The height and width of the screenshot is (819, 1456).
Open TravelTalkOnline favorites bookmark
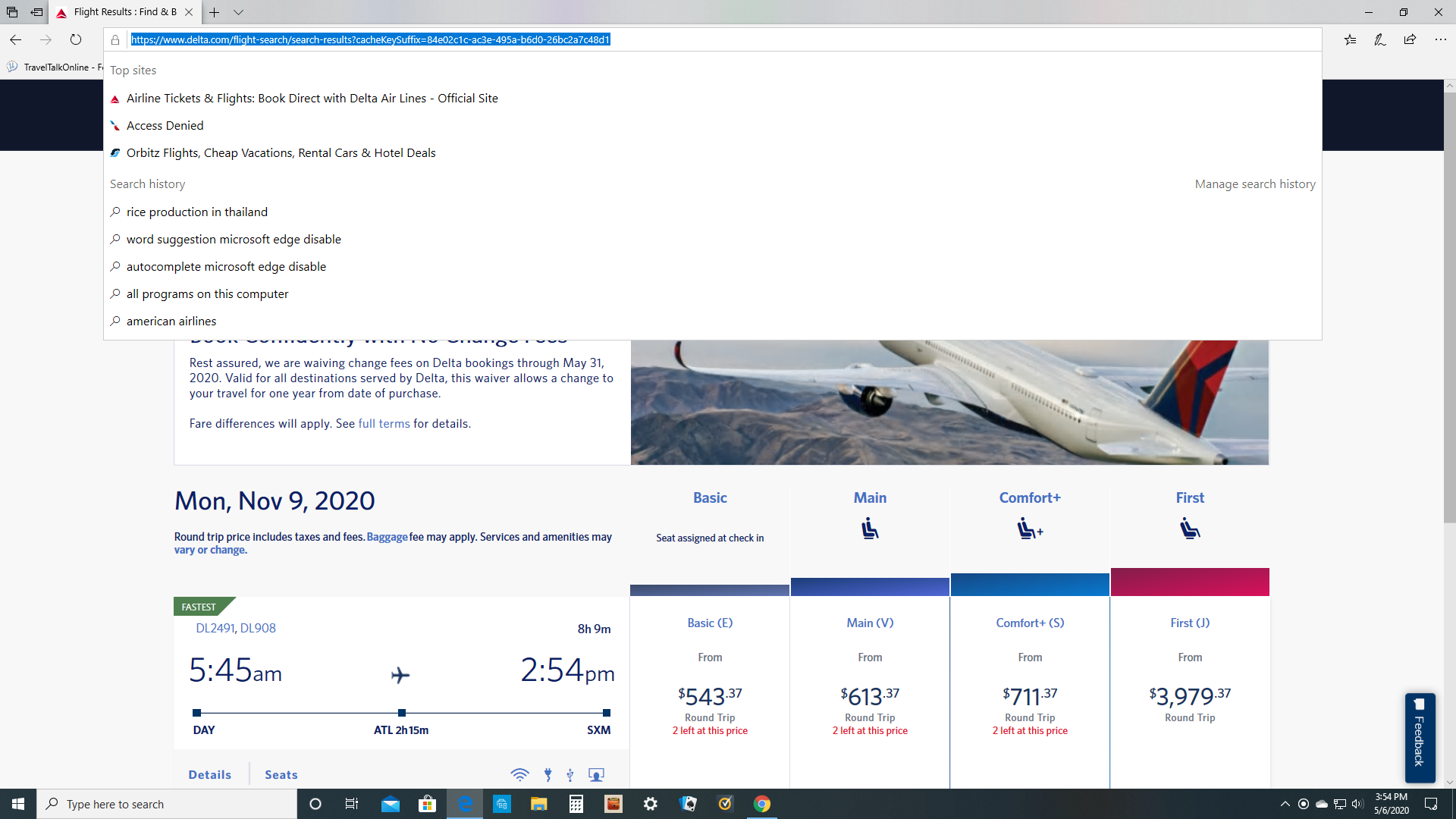click(55, 67)
